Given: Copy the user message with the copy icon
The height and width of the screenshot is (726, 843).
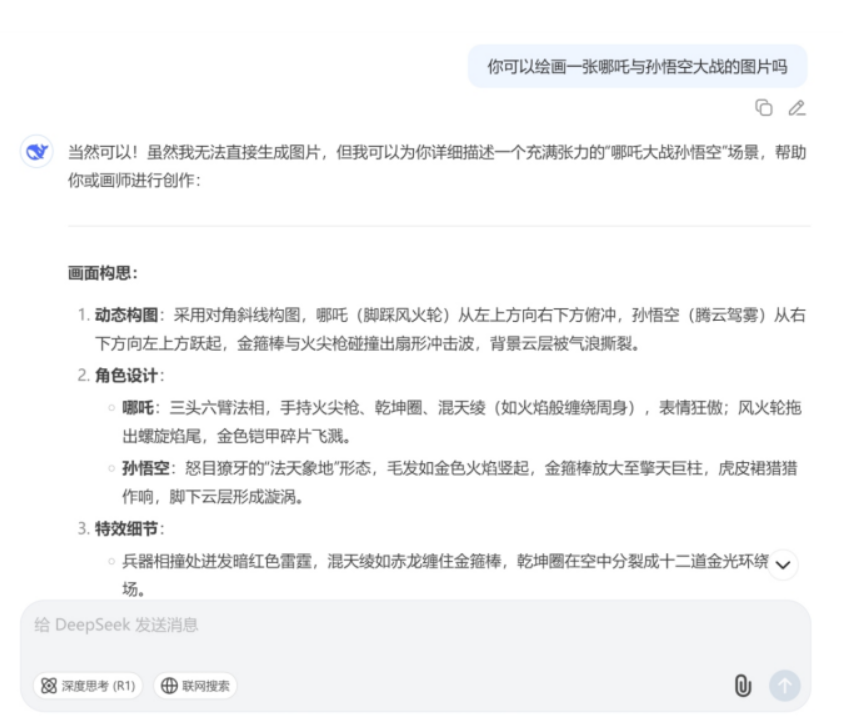Looking at the screenshot, I should coord(763,108).
